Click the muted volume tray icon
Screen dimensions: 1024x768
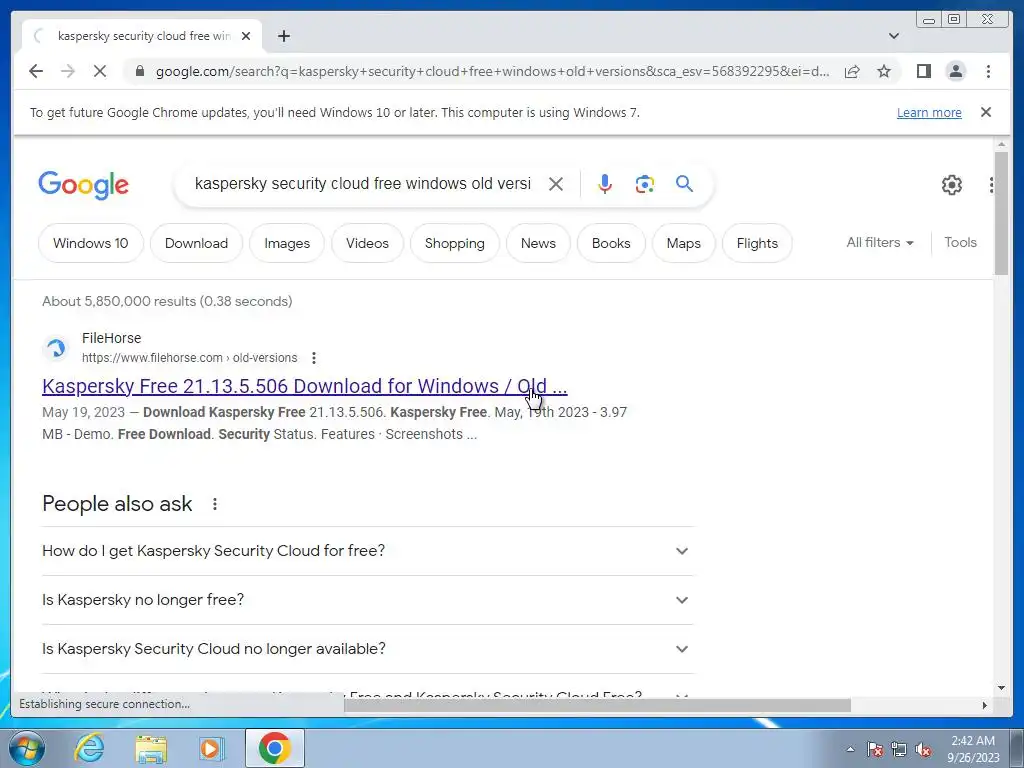(x=923, y=749)
